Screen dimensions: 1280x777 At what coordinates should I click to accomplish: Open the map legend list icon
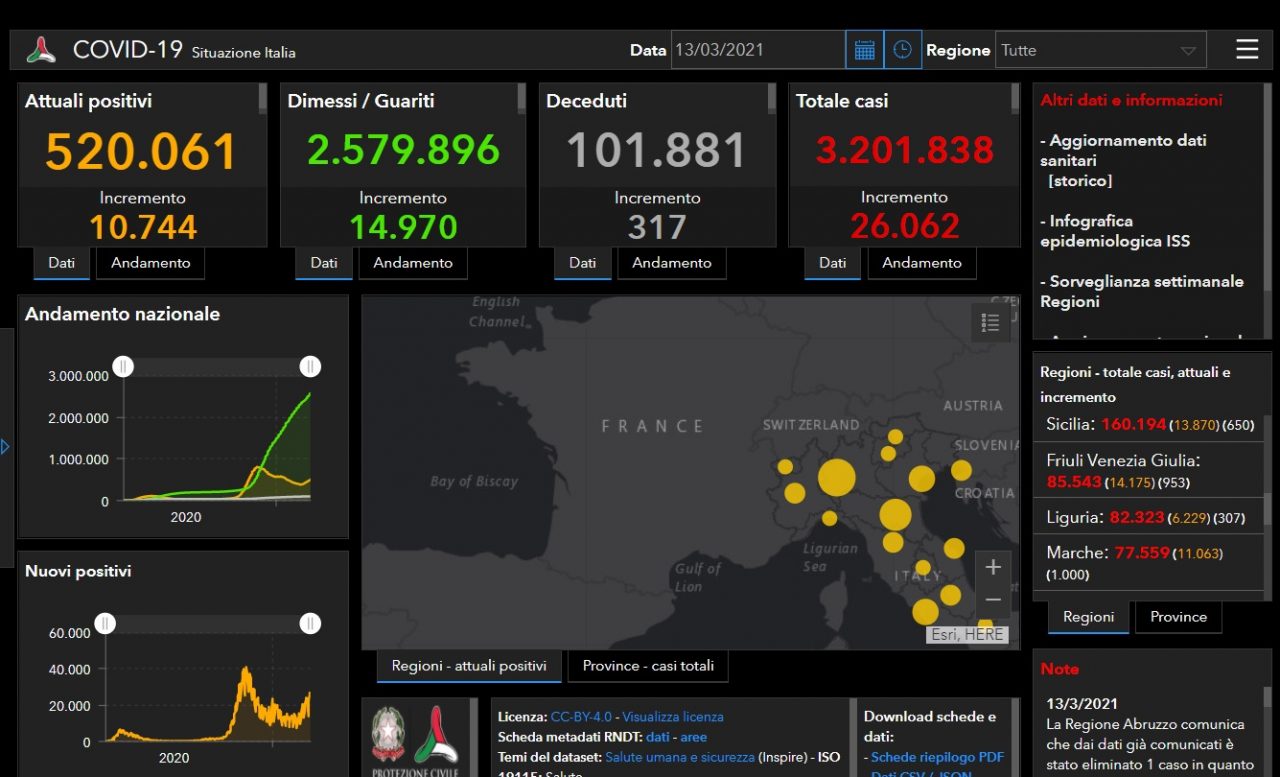[x=990, y=322]
